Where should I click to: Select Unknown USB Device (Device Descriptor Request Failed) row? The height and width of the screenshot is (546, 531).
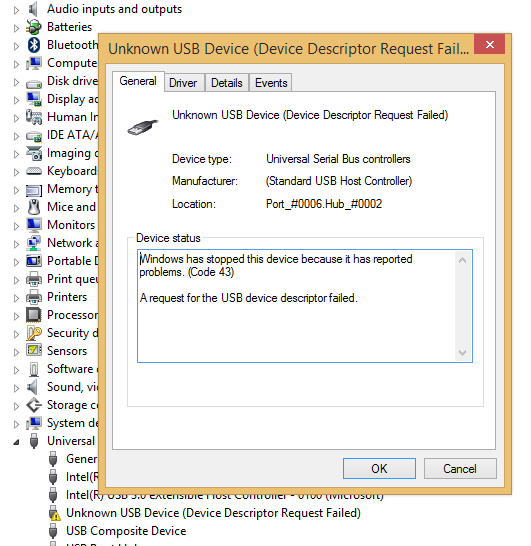(x=213, y=513)
